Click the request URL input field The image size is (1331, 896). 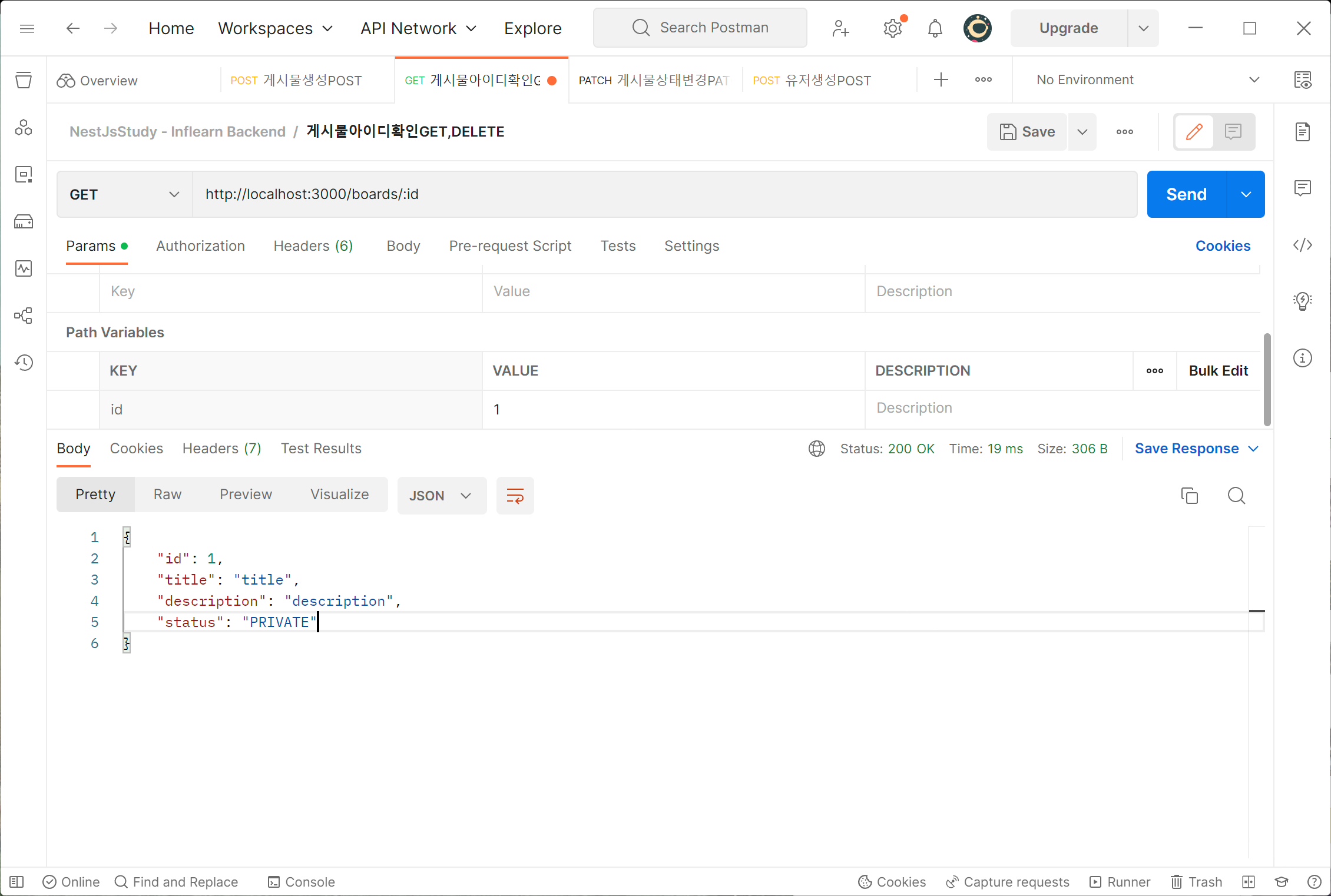[x=664, y=194]
